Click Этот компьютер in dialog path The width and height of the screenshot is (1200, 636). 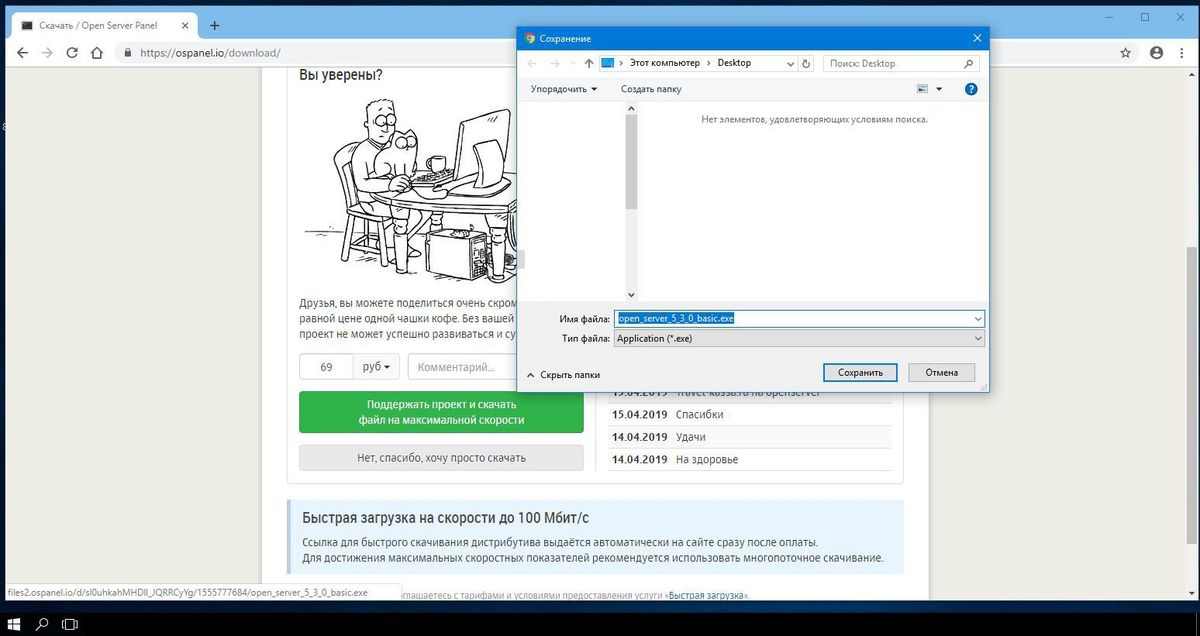tap(666, 63)
